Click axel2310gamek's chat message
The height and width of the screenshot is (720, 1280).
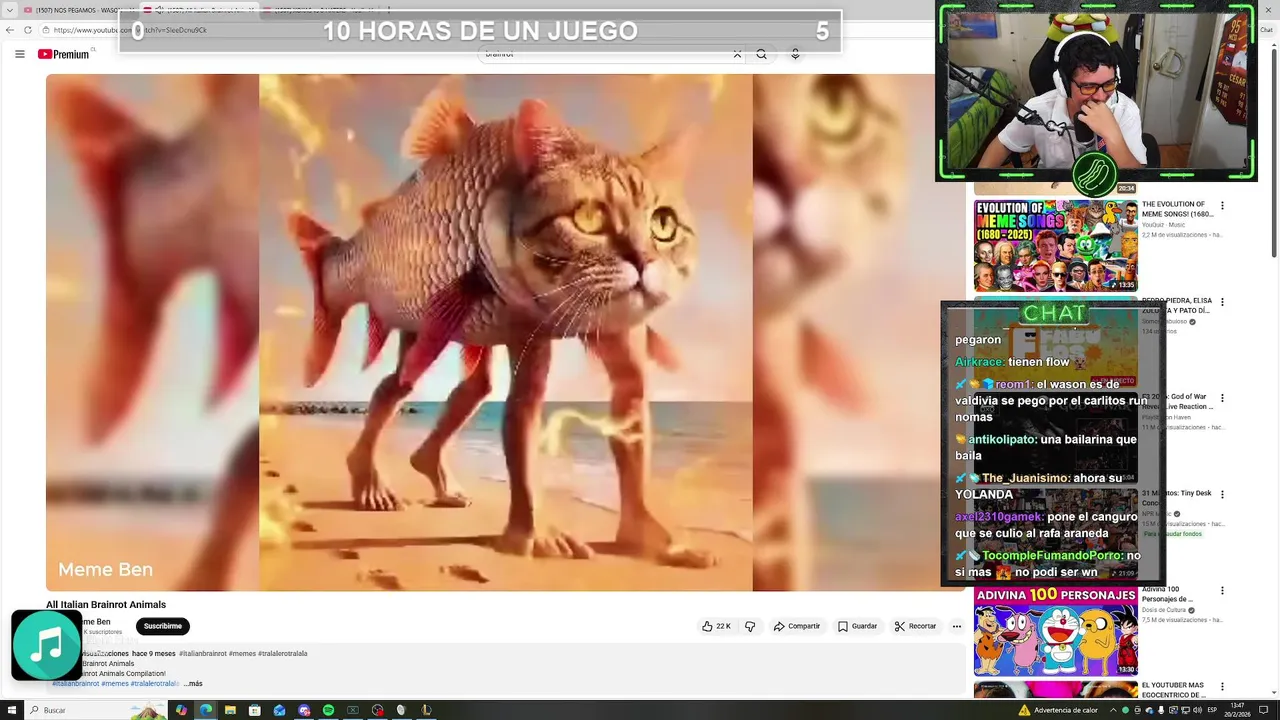pos(1048,525)
